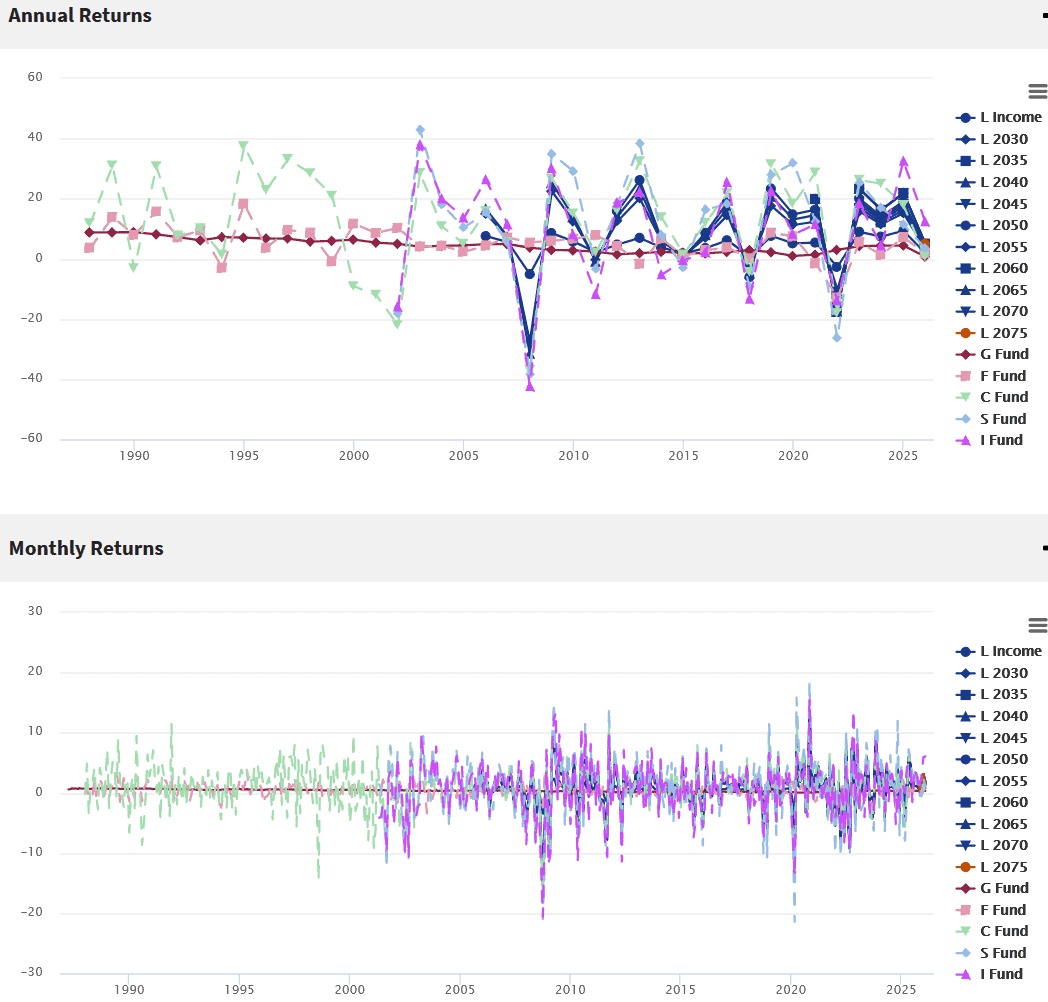
Task: Open the Annual Returns chart hamburger menu
Action: point(1037,91)
